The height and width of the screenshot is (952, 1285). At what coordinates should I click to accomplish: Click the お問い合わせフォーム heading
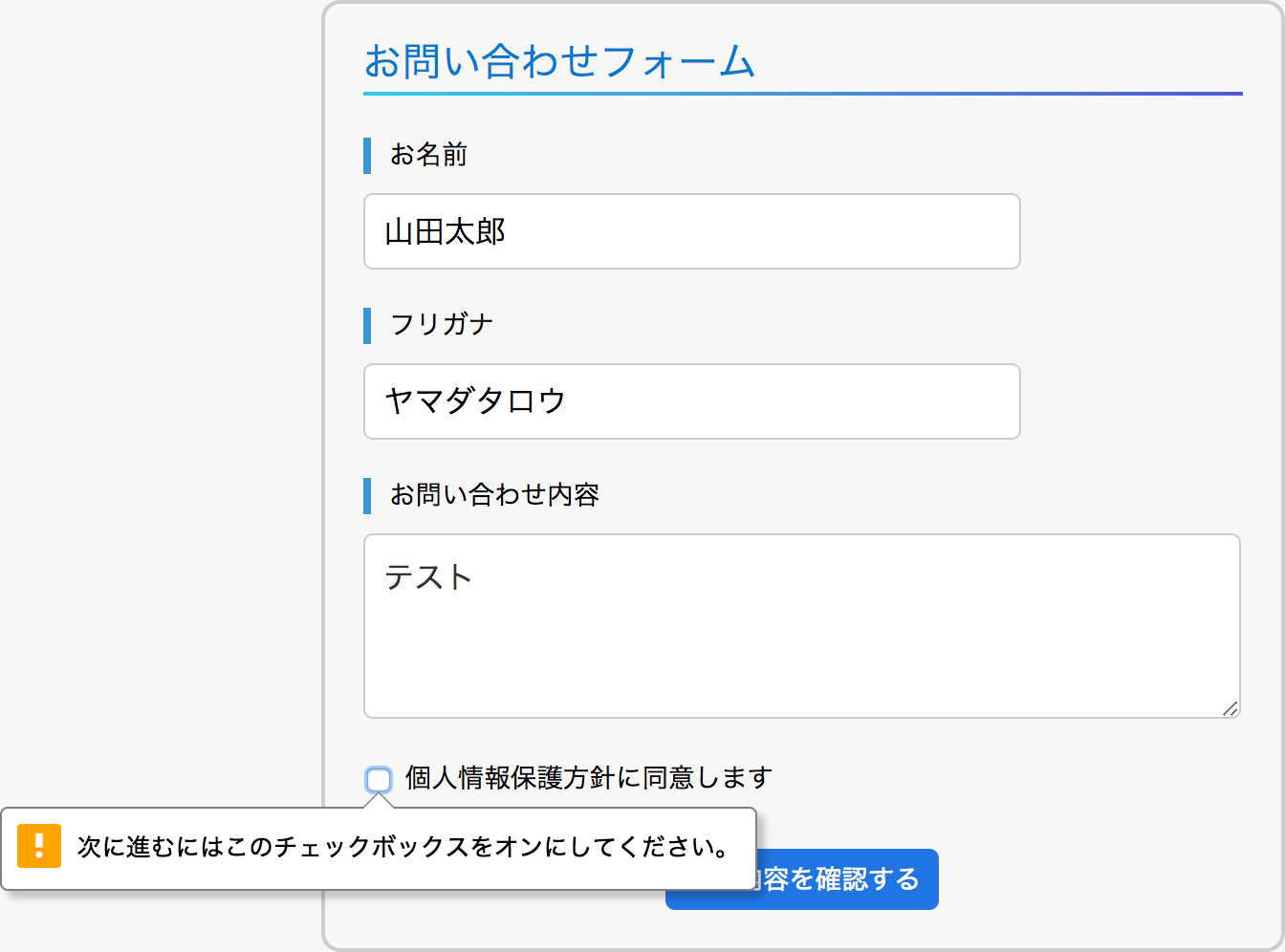560,61
